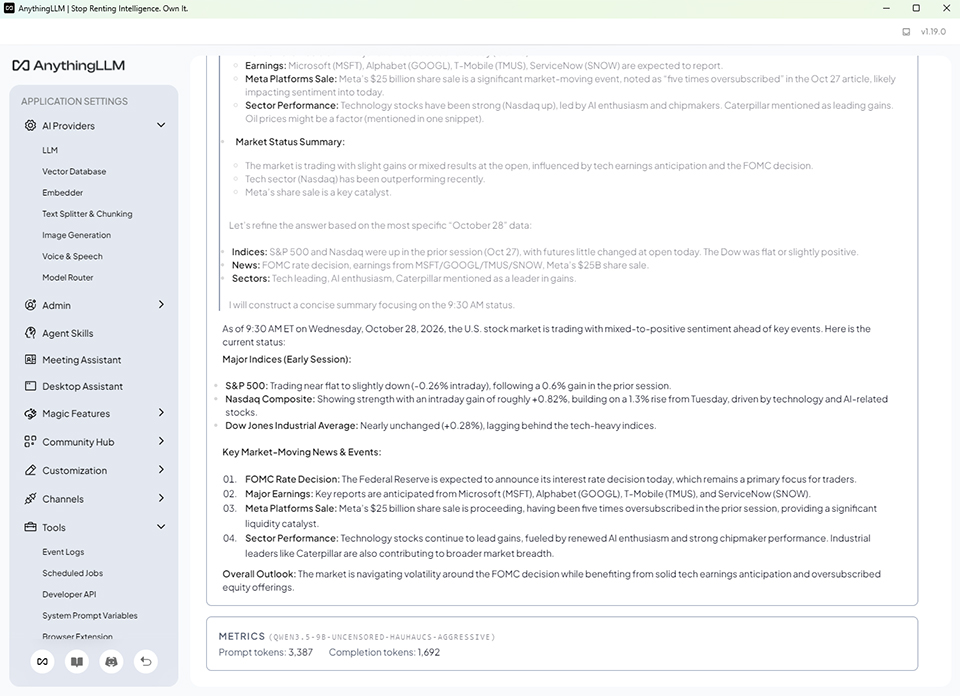The image size is (960, 696).
Task: Click the Desktop Assistant label
Action: coord(83,386)
